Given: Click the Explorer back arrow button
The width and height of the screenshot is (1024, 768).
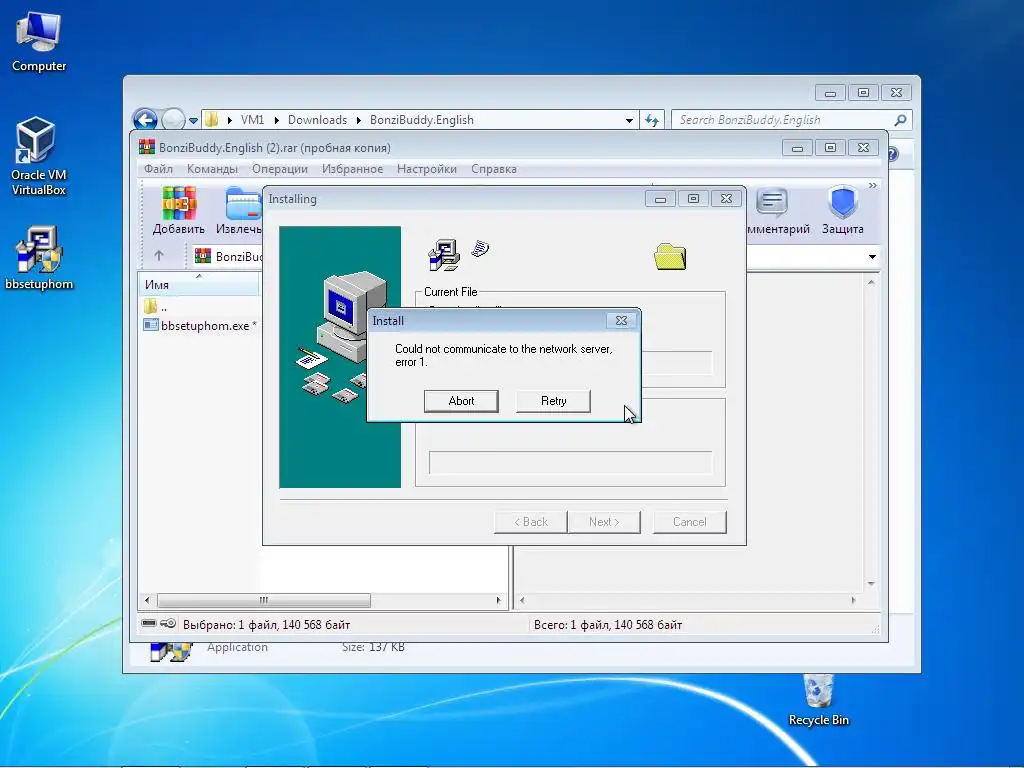Looking at the screenshot, I should pyautogui.click(x=145, y=120).
